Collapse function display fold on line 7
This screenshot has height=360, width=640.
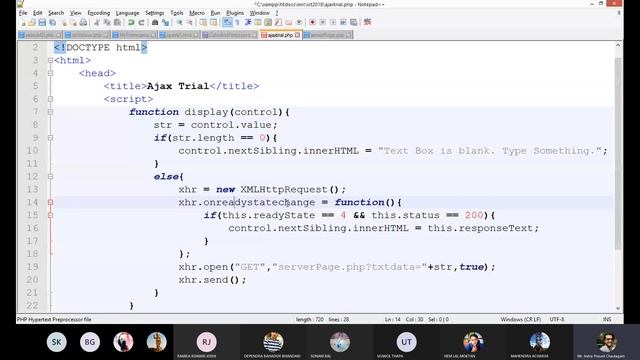pos(50,112)
